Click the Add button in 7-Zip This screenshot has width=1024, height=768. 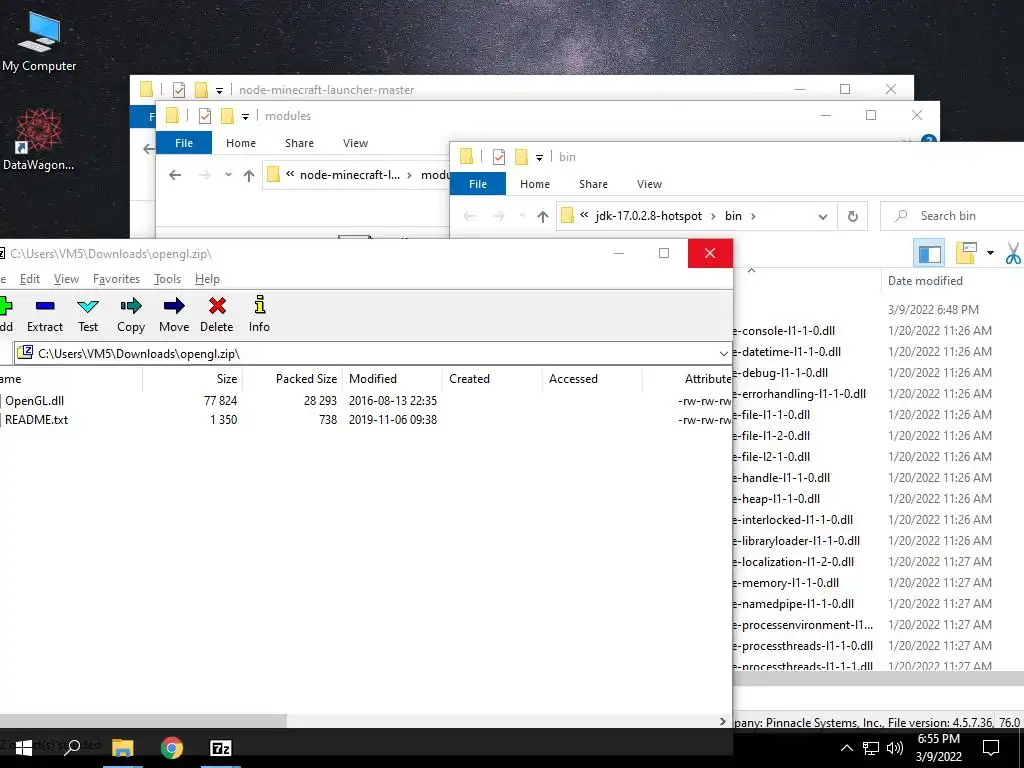coord(6,315)
